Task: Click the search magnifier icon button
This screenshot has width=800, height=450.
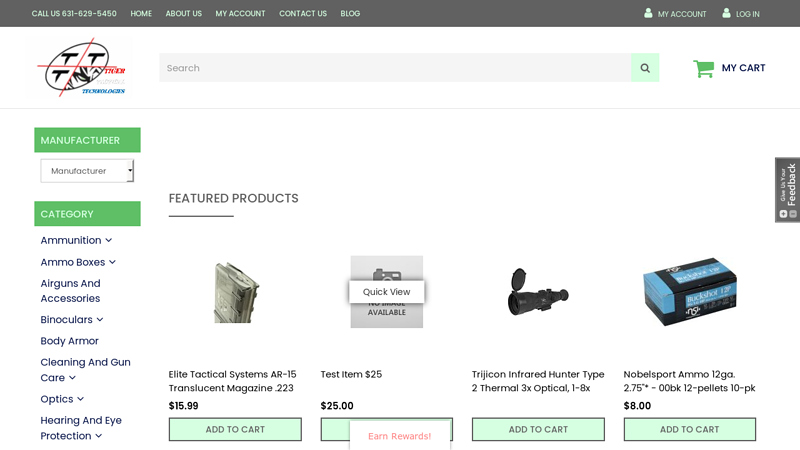Action: [645, 68]
